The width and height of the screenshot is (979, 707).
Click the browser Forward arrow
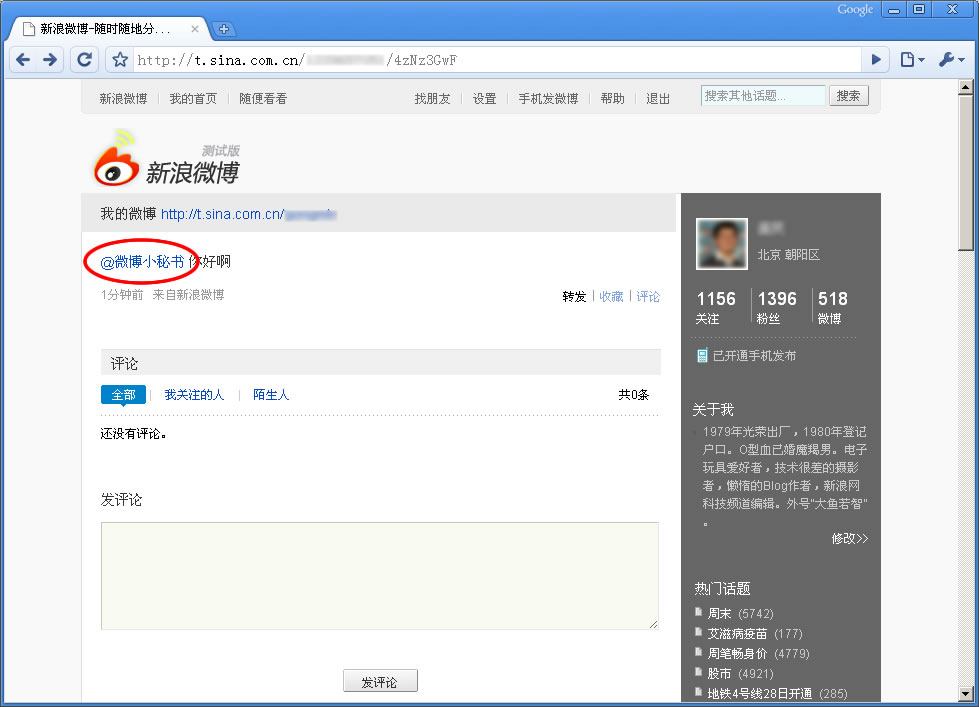tap(50, 60)
